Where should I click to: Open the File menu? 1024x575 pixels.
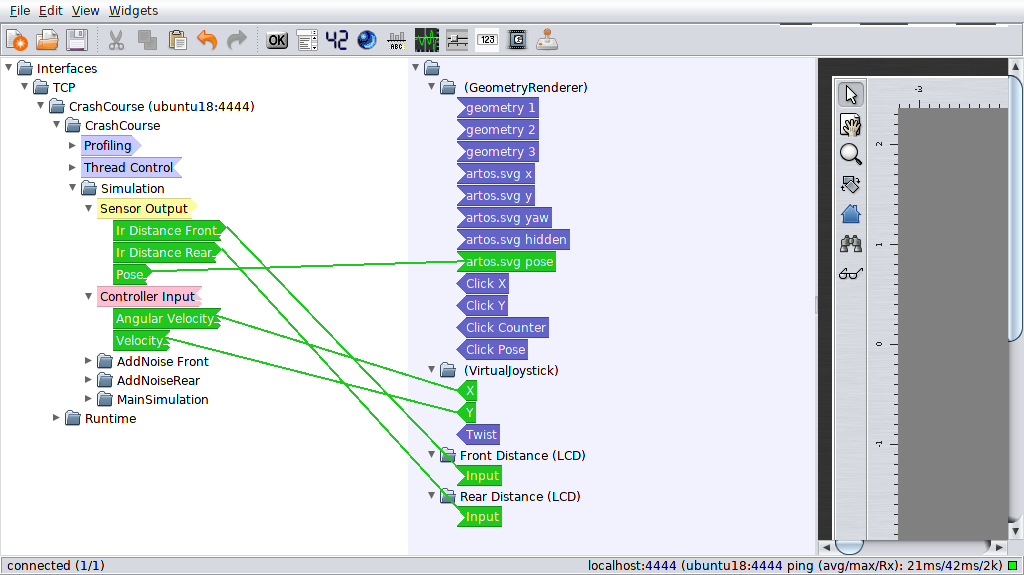tap(20, 10)
